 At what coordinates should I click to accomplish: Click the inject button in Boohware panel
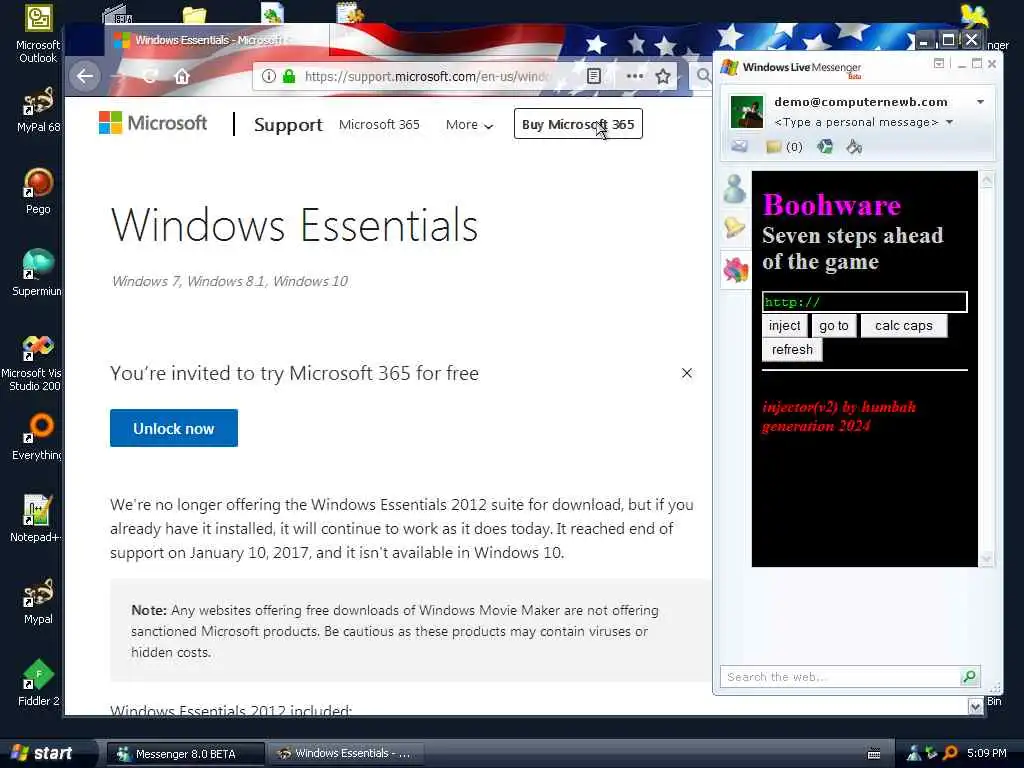coord(784,325)
